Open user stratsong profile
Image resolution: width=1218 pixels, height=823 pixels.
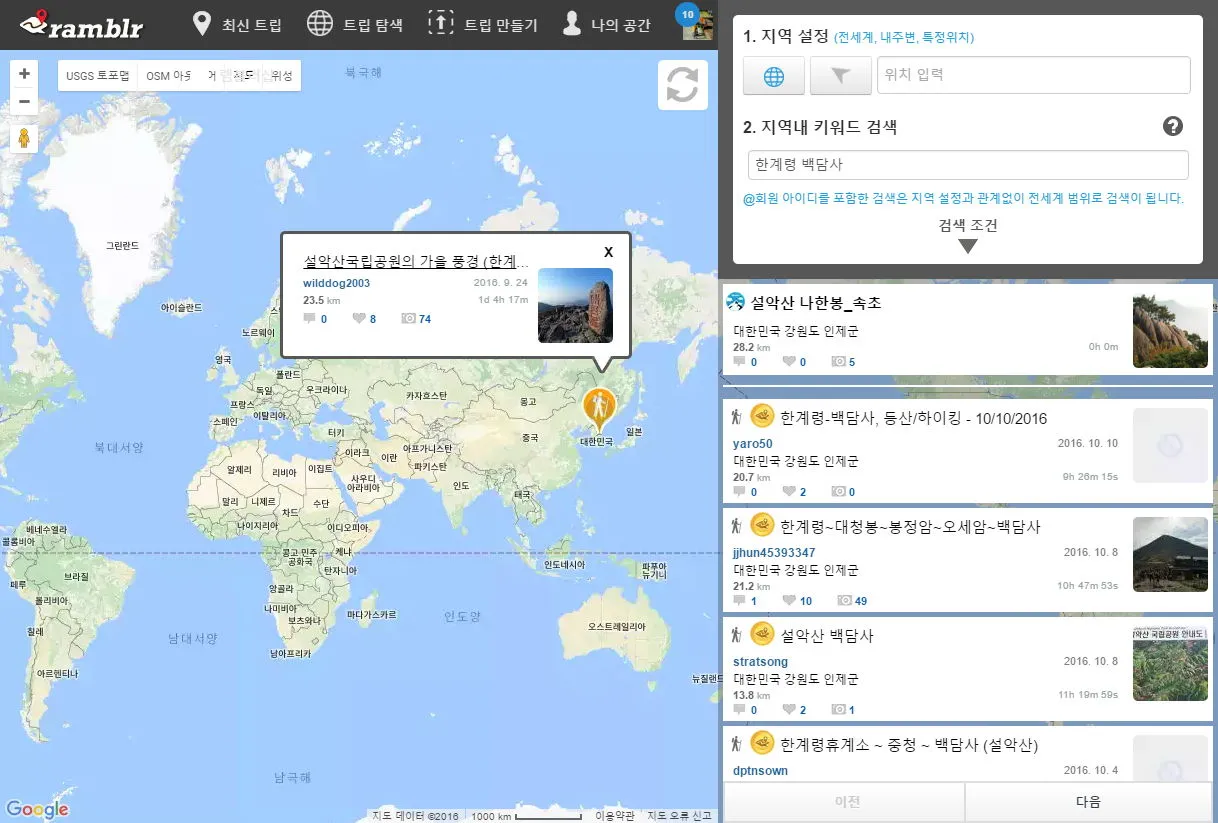(x=760, y=661)
